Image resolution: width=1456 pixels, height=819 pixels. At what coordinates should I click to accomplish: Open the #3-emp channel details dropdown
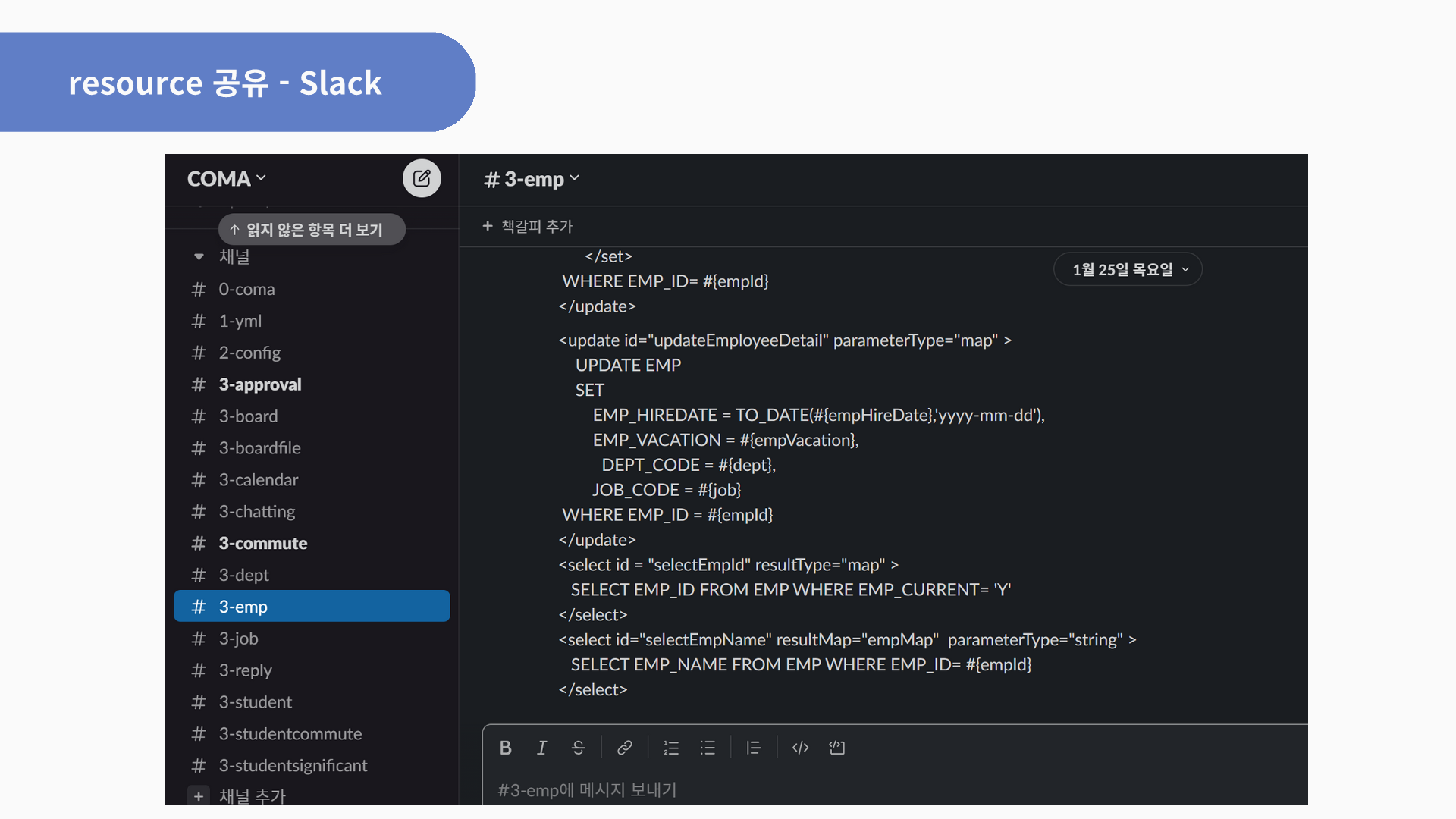click(x=532, y=179)
